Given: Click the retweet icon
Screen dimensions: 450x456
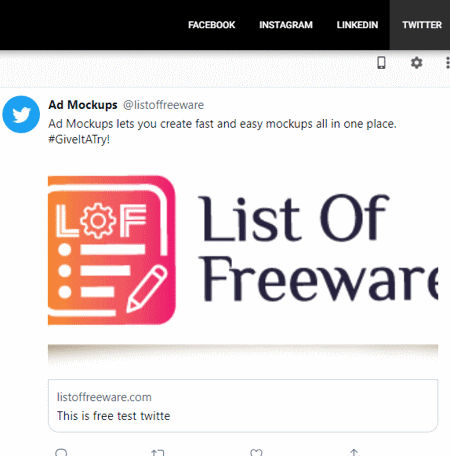Looking at the screenshot, I should tap(157, 452).
